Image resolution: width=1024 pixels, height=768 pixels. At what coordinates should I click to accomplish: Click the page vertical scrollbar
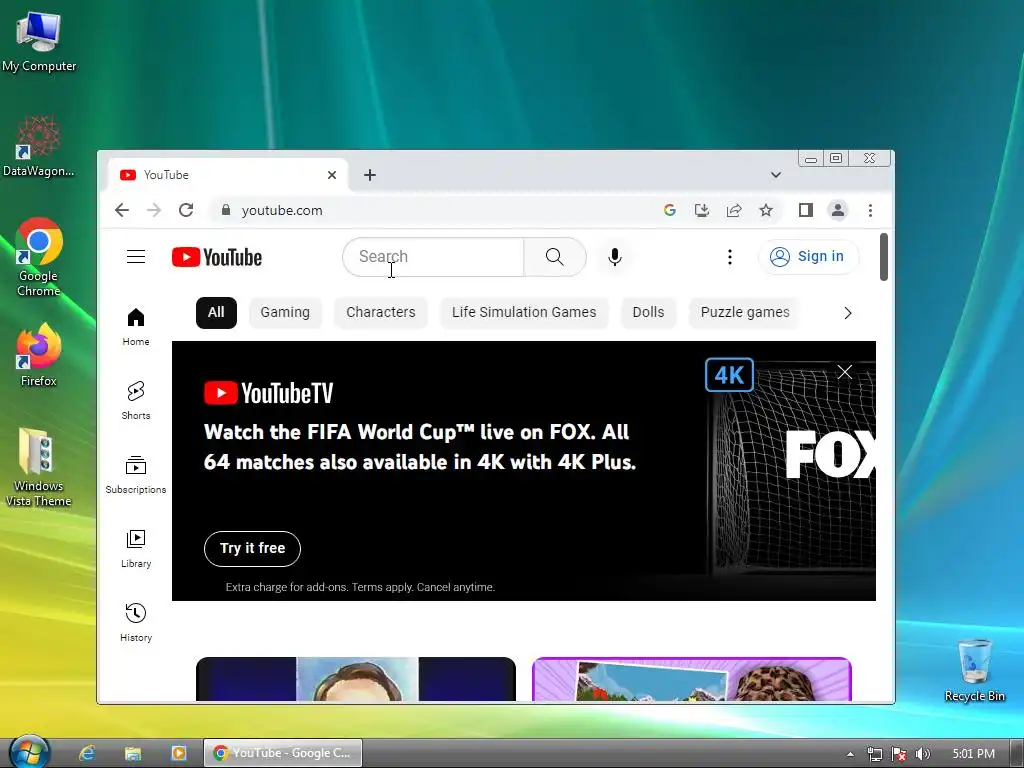point(884,257)
